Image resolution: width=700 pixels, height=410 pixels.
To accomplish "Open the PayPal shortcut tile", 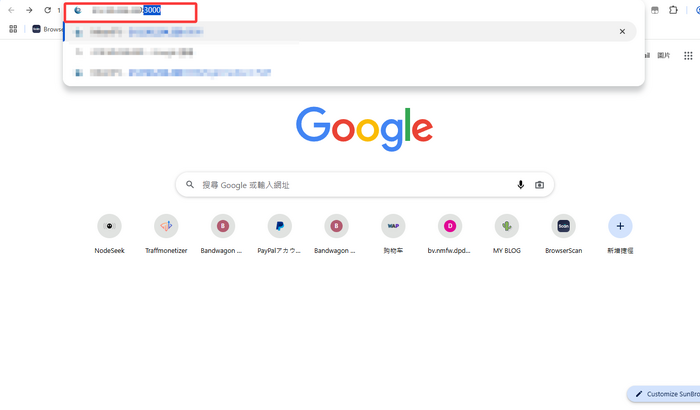I will coord(280,227).
